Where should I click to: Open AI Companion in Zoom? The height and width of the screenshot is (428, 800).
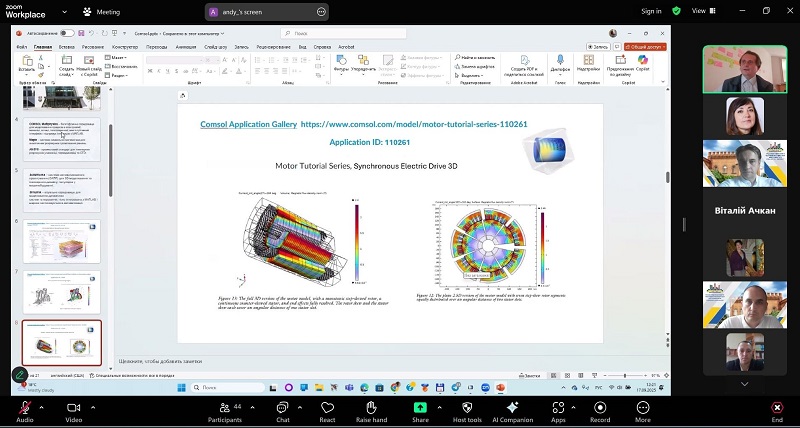pyautogui.click(x=512, y=411)
